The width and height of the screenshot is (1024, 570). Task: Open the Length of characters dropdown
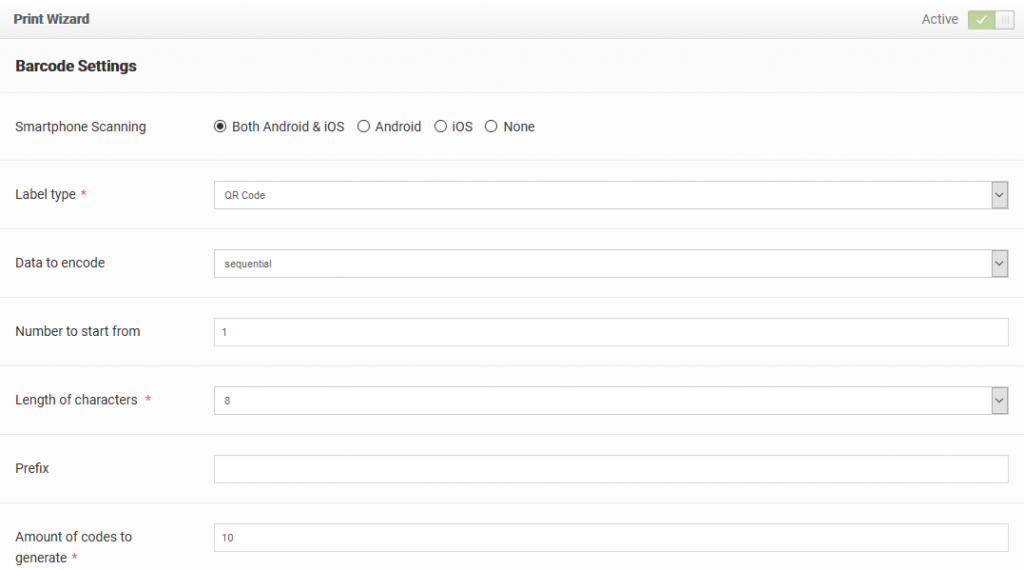coord(611,401)
